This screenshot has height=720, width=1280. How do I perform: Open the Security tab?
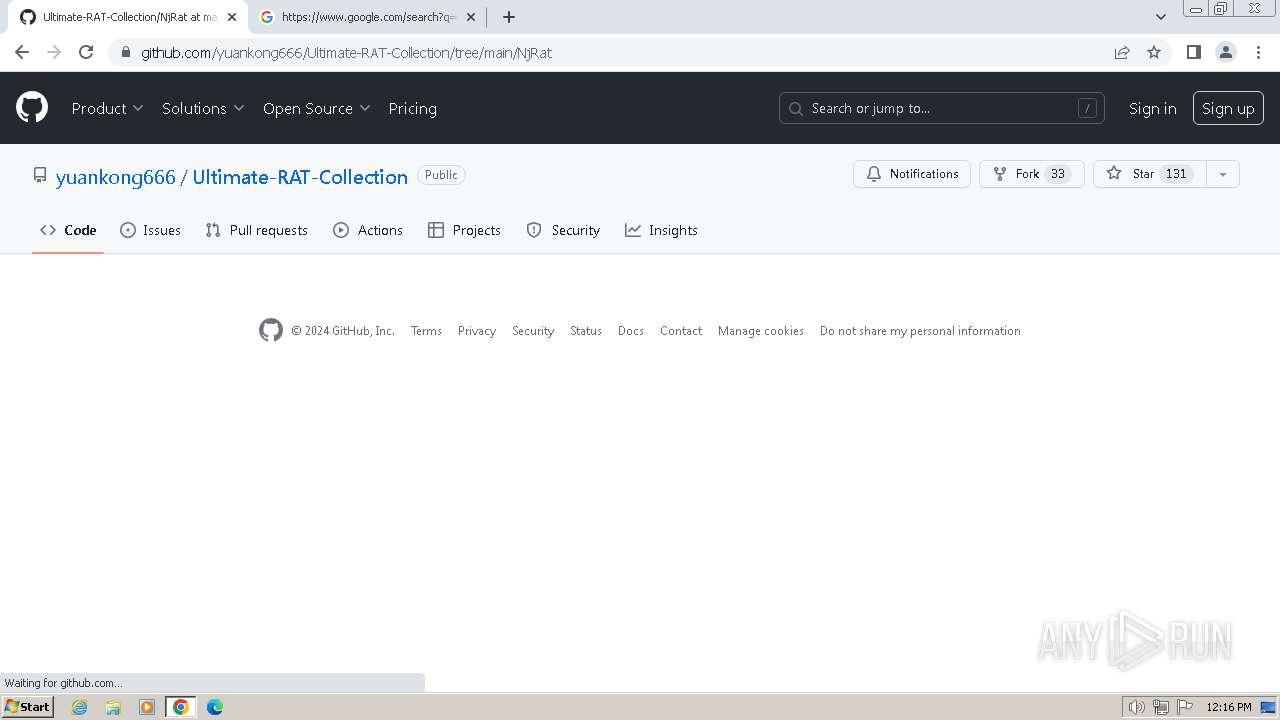point(563,230)
